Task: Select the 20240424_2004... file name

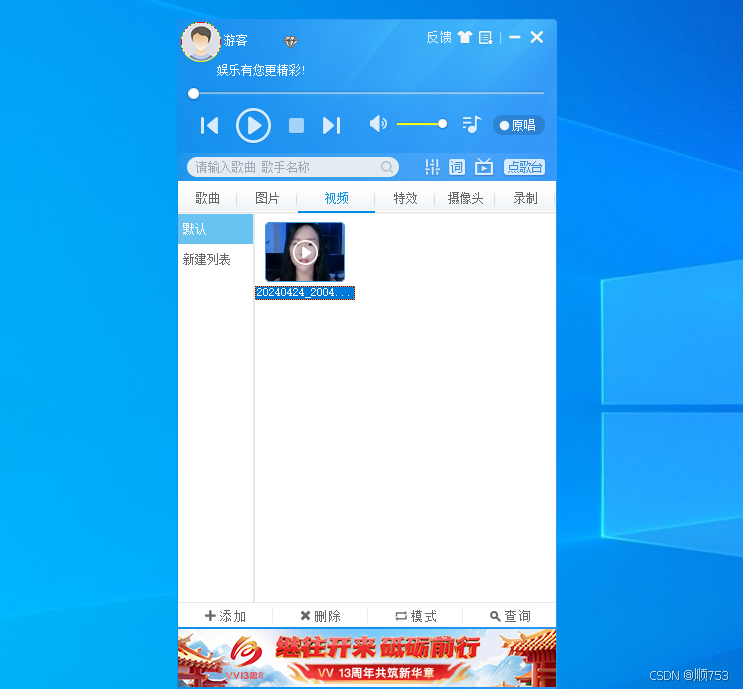Action: pyautogui.click(x=305, y=292)
